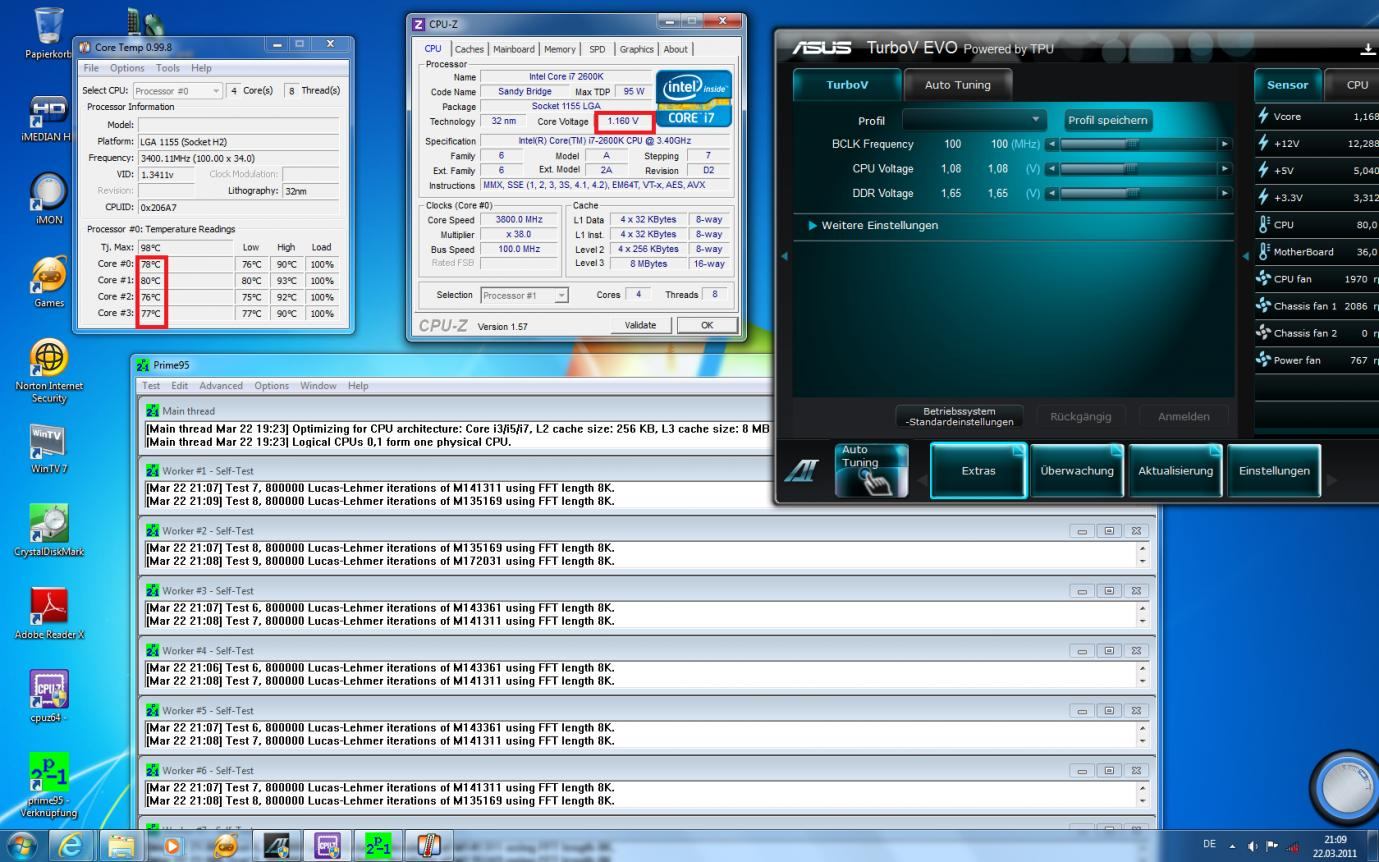Screen dimensions: 1379x862
Task: Open the Profil dropdown in TurboV
Action: pos(976,120)
